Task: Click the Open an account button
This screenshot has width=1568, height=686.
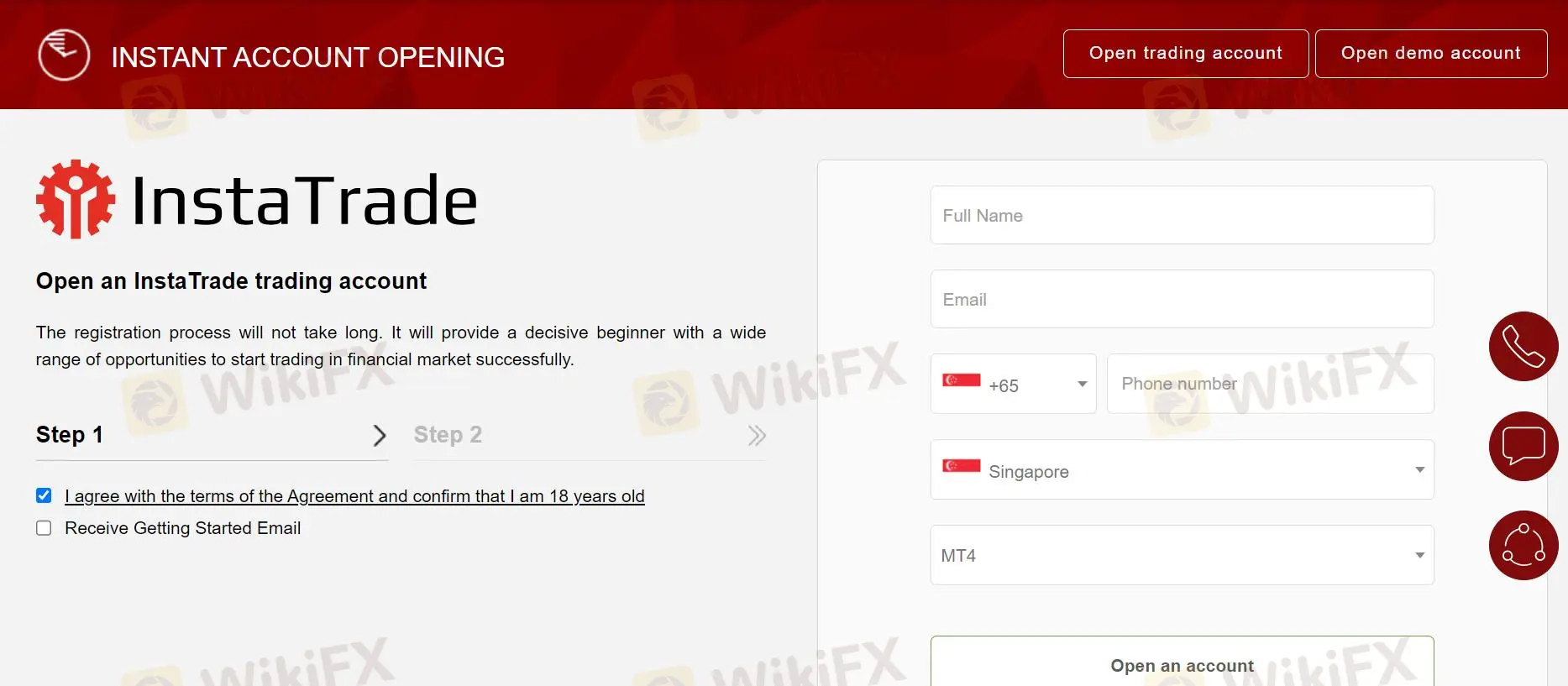Action: coord(1183,662)
